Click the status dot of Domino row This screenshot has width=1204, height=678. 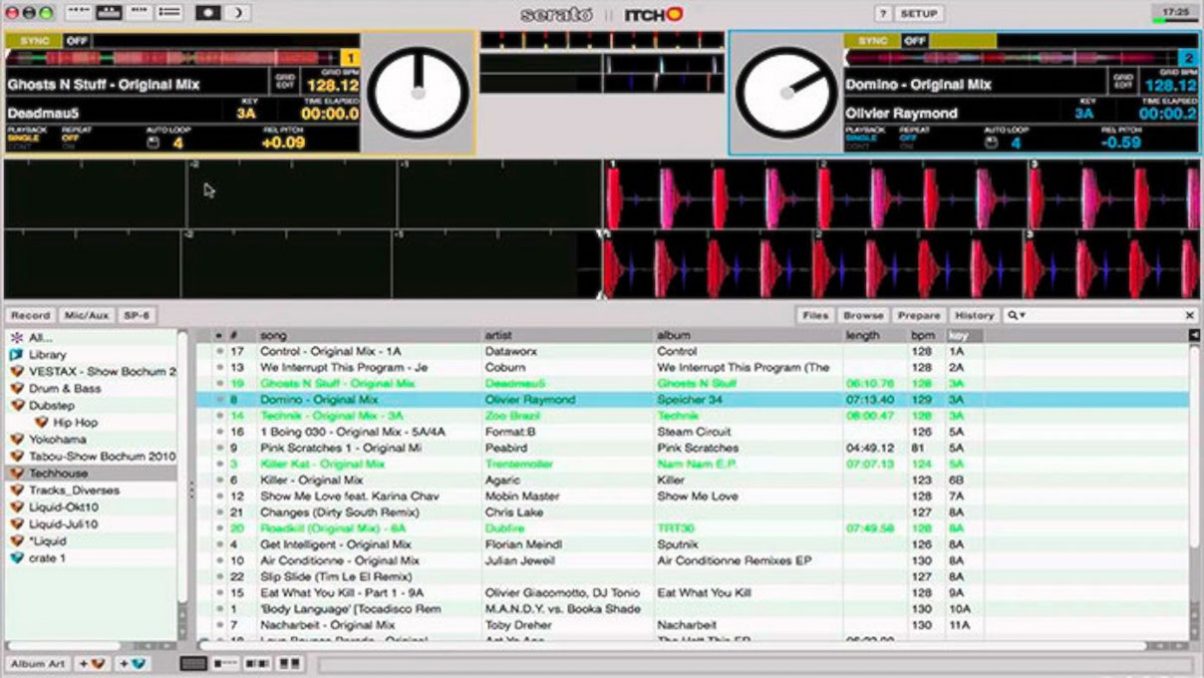[219, 400]
